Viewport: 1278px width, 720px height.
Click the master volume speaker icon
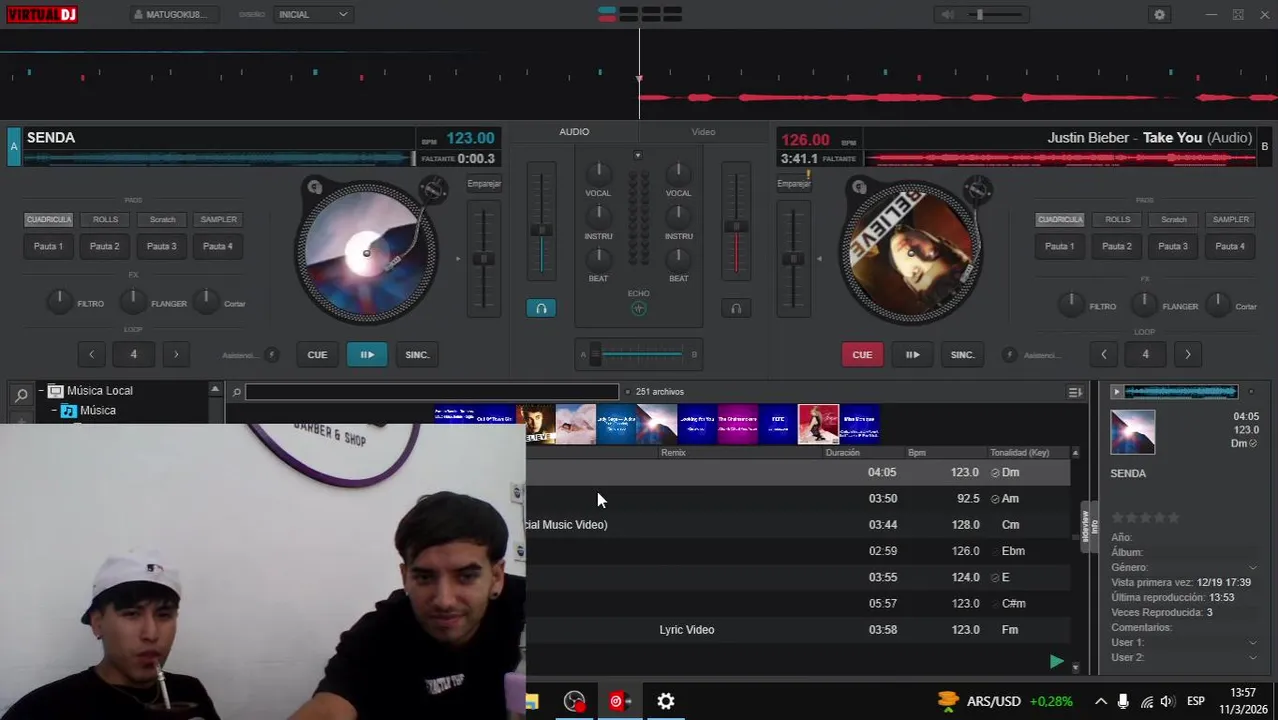pyautogui.click(x=947, y=15)
